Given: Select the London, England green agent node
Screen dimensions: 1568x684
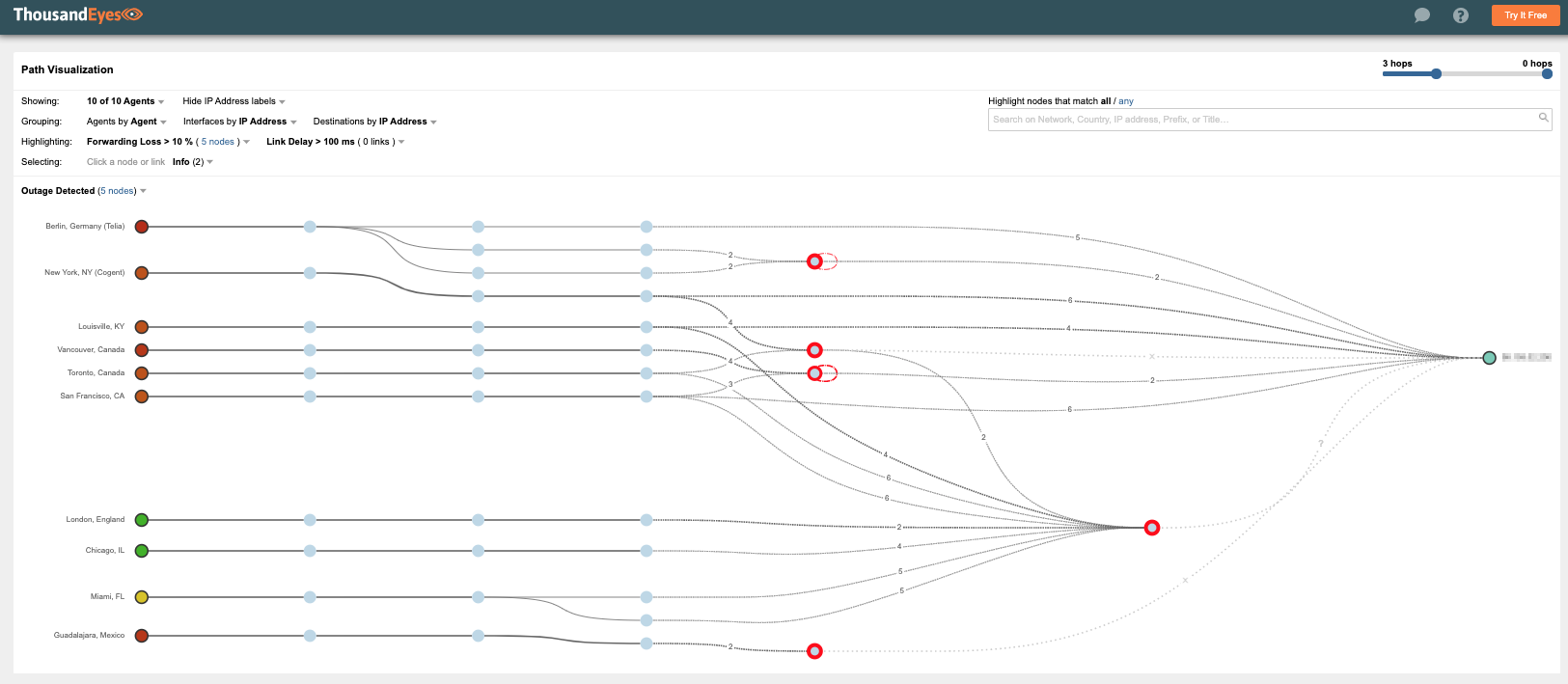Looking at the screenshot, I should (142, 520).
